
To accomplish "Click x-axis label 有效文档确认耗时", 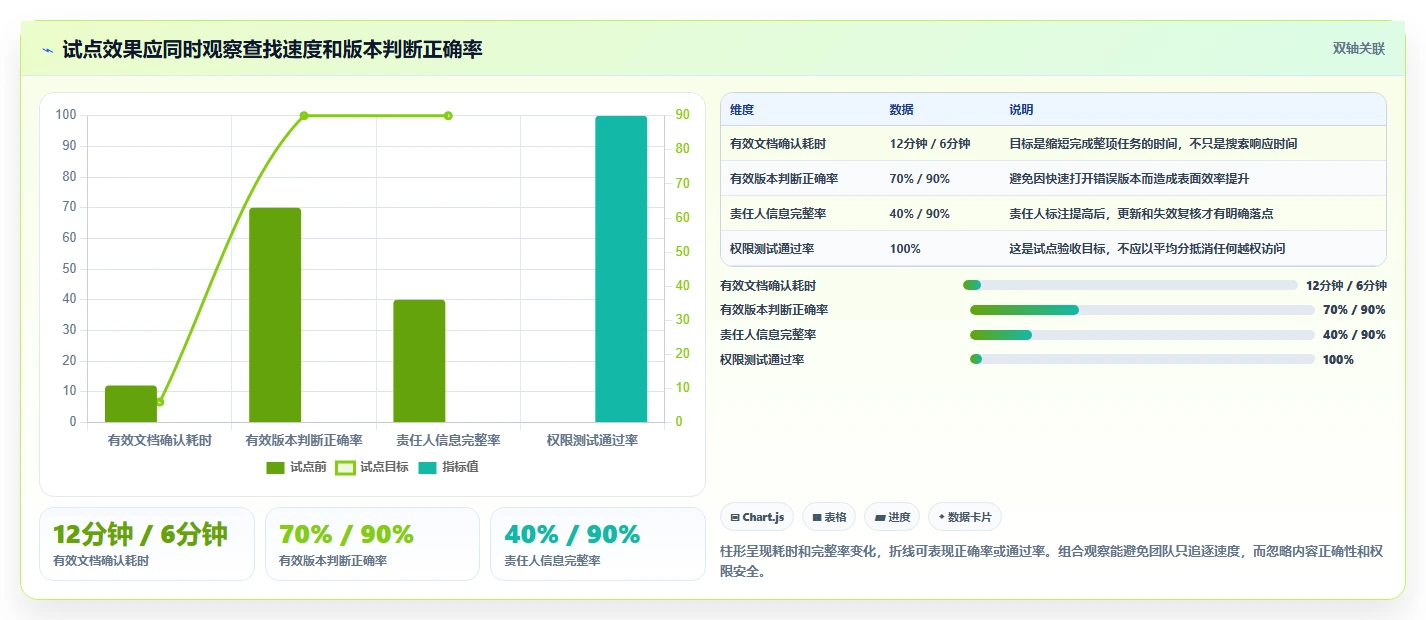I will pyautogui.click(x=160, y=440).
